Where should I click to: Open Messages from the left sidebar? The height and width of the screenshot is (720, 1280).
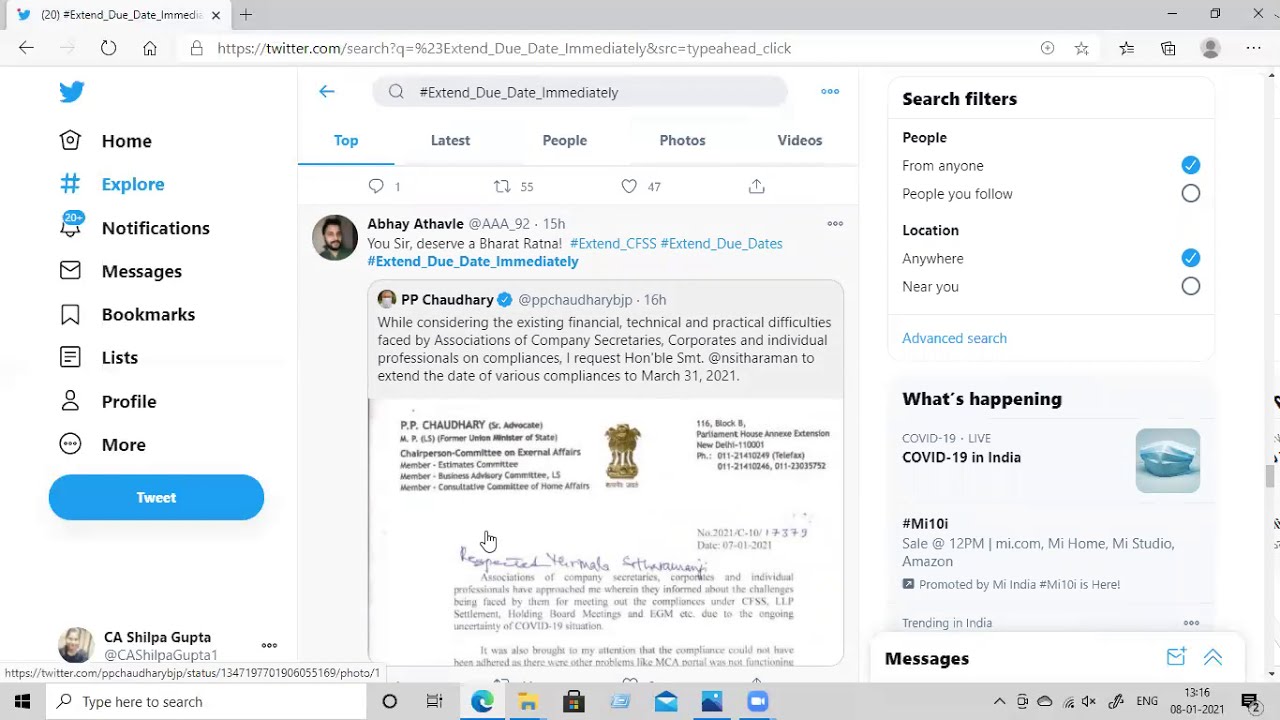pyautogui.click(x=121, y=271)
